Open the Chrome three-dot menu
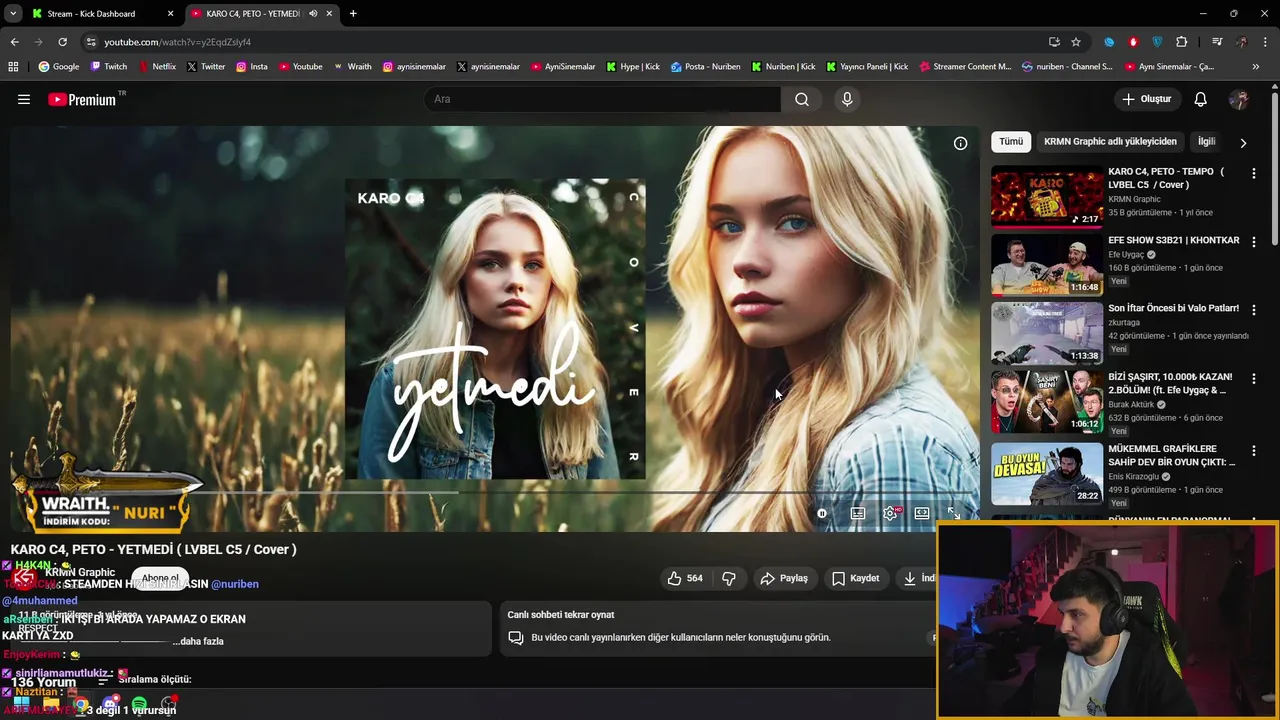Screen dimensions: 1280x720 click(1265, 42)
